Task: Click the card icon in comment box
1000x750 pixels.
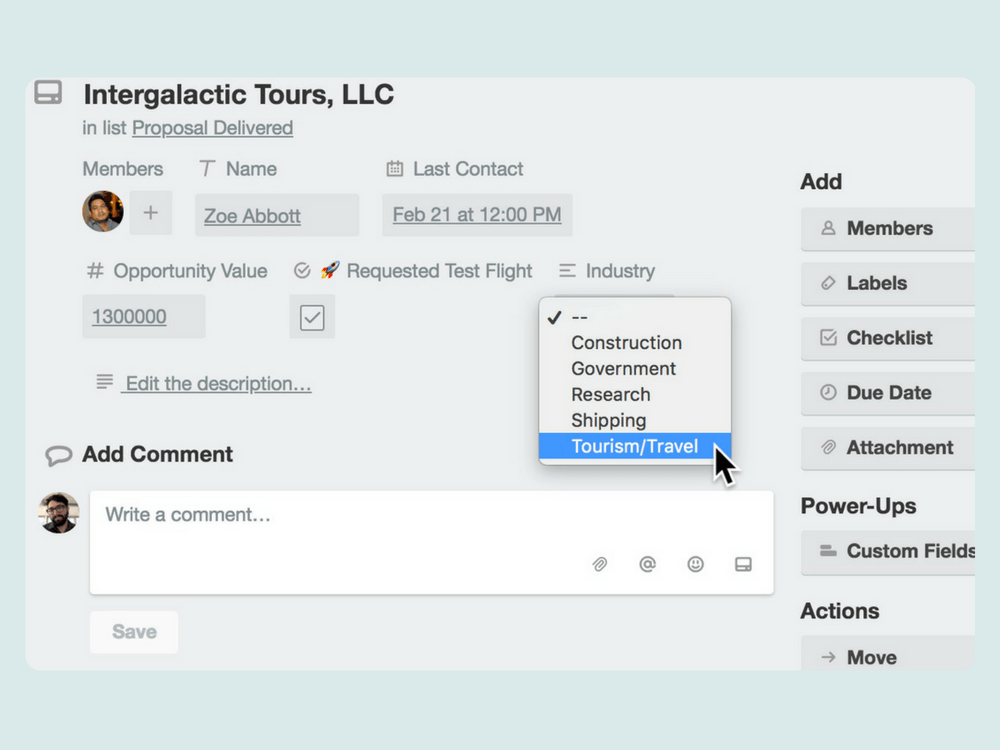Action: click(743, 565)
